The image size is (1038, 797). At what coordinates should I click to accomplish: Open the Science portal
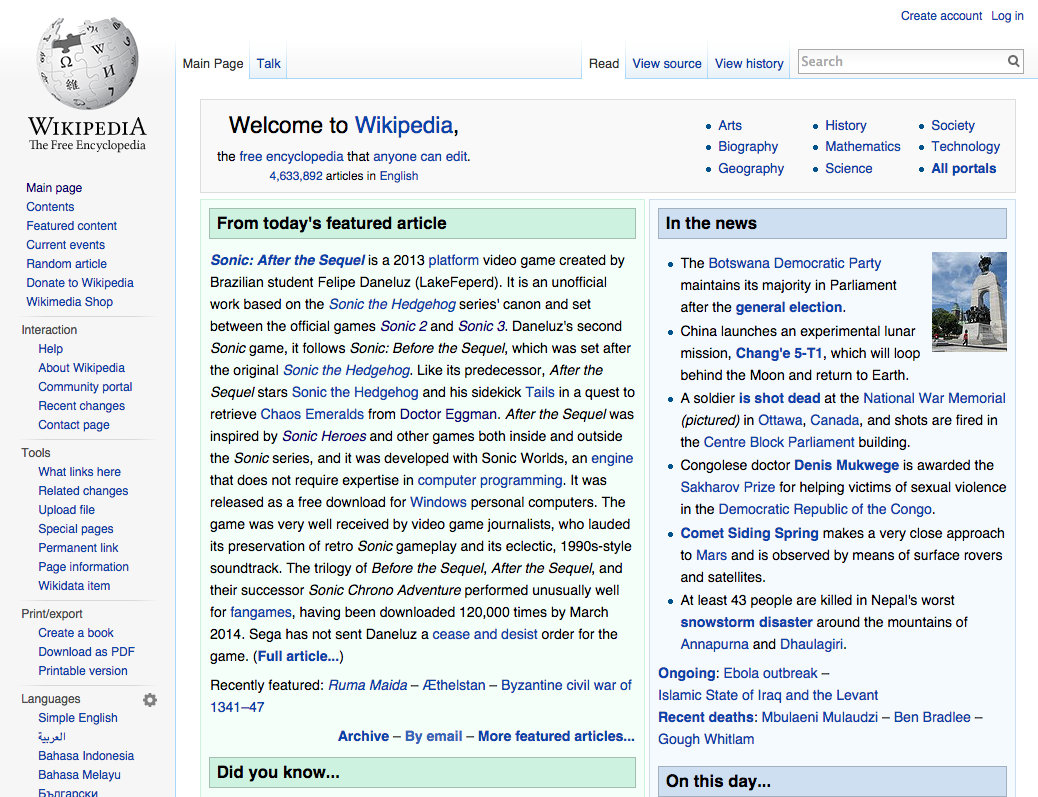pos(849,168)
